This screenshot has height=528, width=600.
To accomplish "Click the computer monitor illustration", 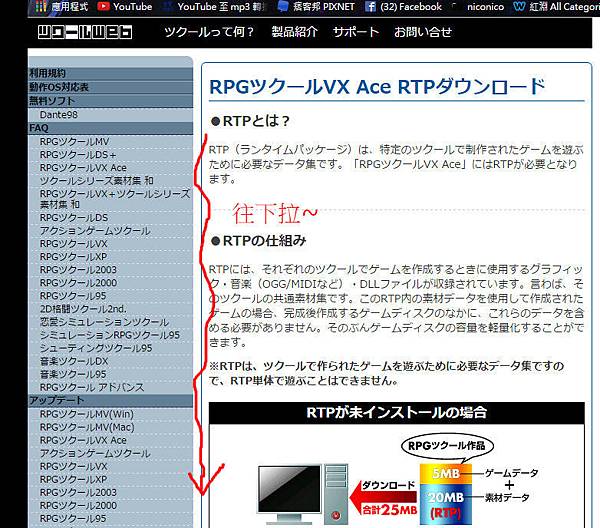I will coord(290,493).
